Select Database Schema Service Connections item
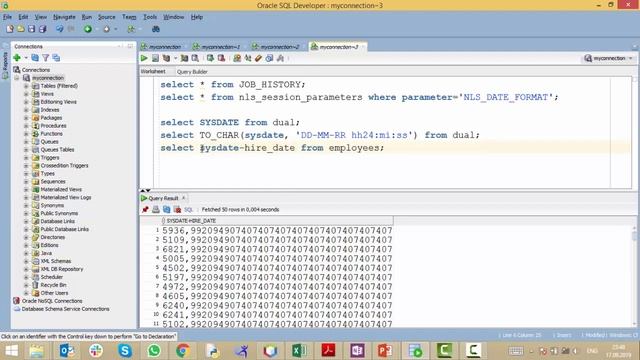Viewport: 640px width, 360px height. click(x=65, y=309)
